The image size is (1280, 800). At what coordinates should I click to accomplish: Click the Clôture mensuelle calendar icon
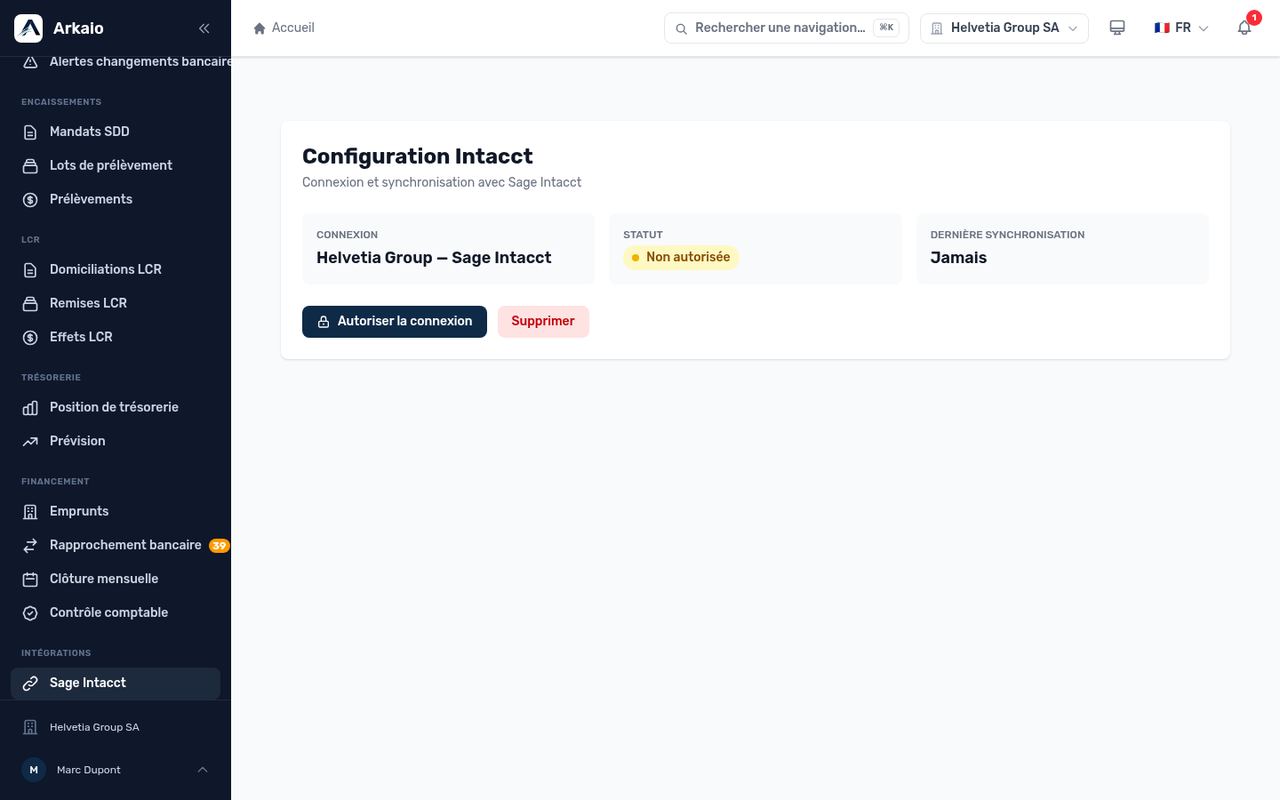30,580
